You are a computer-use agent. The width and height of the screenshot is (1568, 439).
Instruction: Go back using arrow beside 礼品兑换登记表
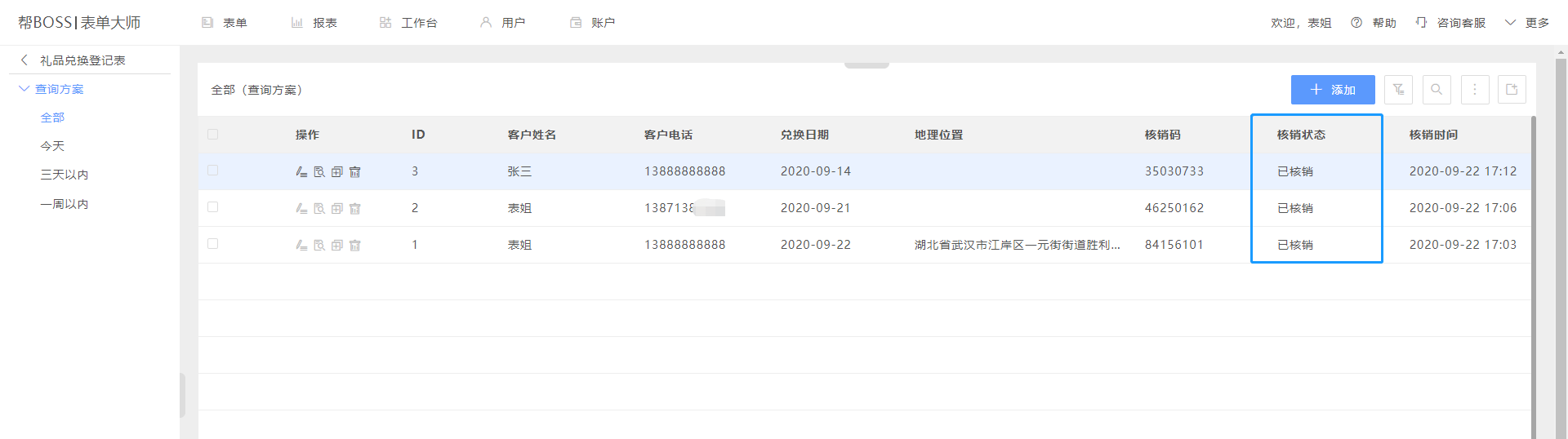(24, 60)
